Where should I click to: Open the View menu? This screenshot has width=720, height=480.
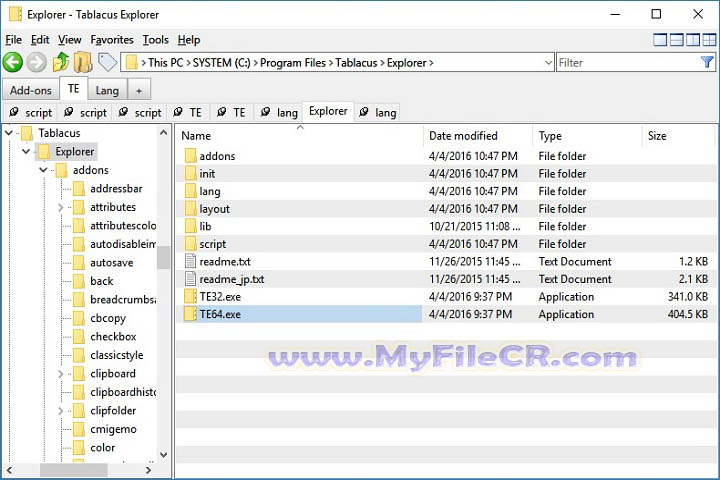[69, 40]
